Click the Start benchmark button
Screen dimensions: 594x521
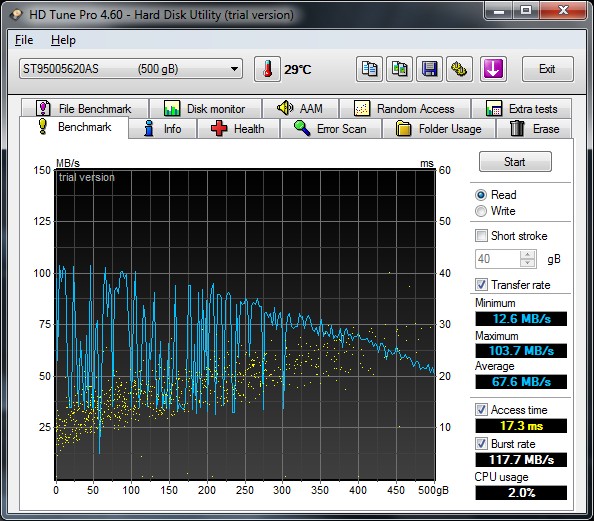coord(515,162)
